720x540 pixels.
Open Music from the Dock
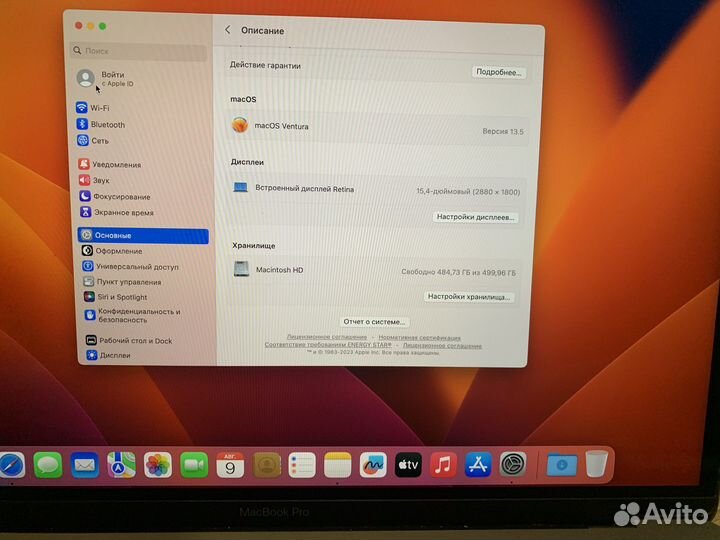click(443, 465)
